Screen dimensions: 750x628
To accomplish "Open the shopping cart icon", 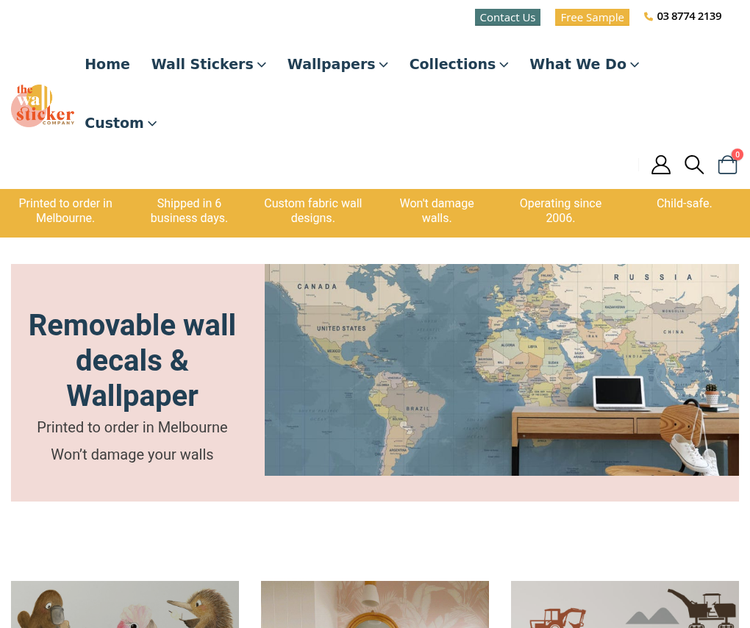I will point(727,165).
